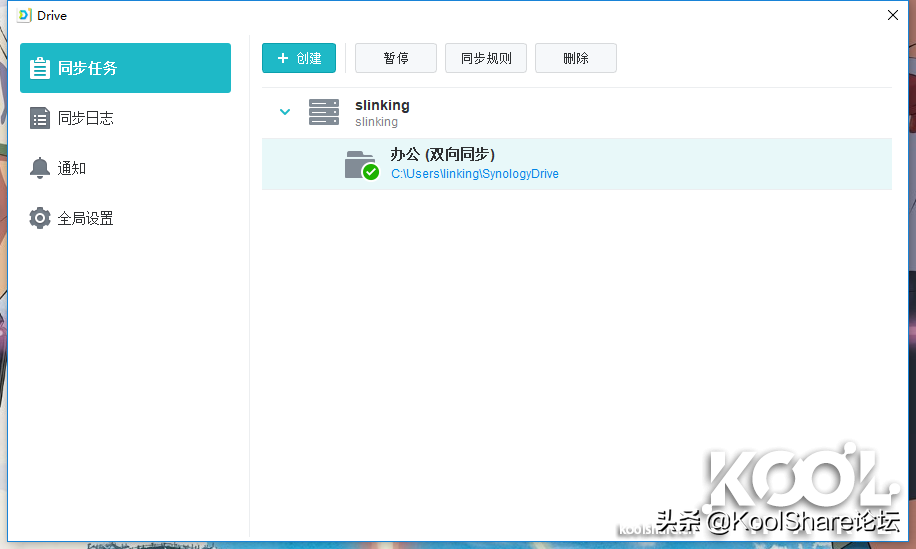The height and width of the screenshot is (549, 916).
Task: Click the clipboard icon beside 同步任务
Action: [x=40, y=68]
